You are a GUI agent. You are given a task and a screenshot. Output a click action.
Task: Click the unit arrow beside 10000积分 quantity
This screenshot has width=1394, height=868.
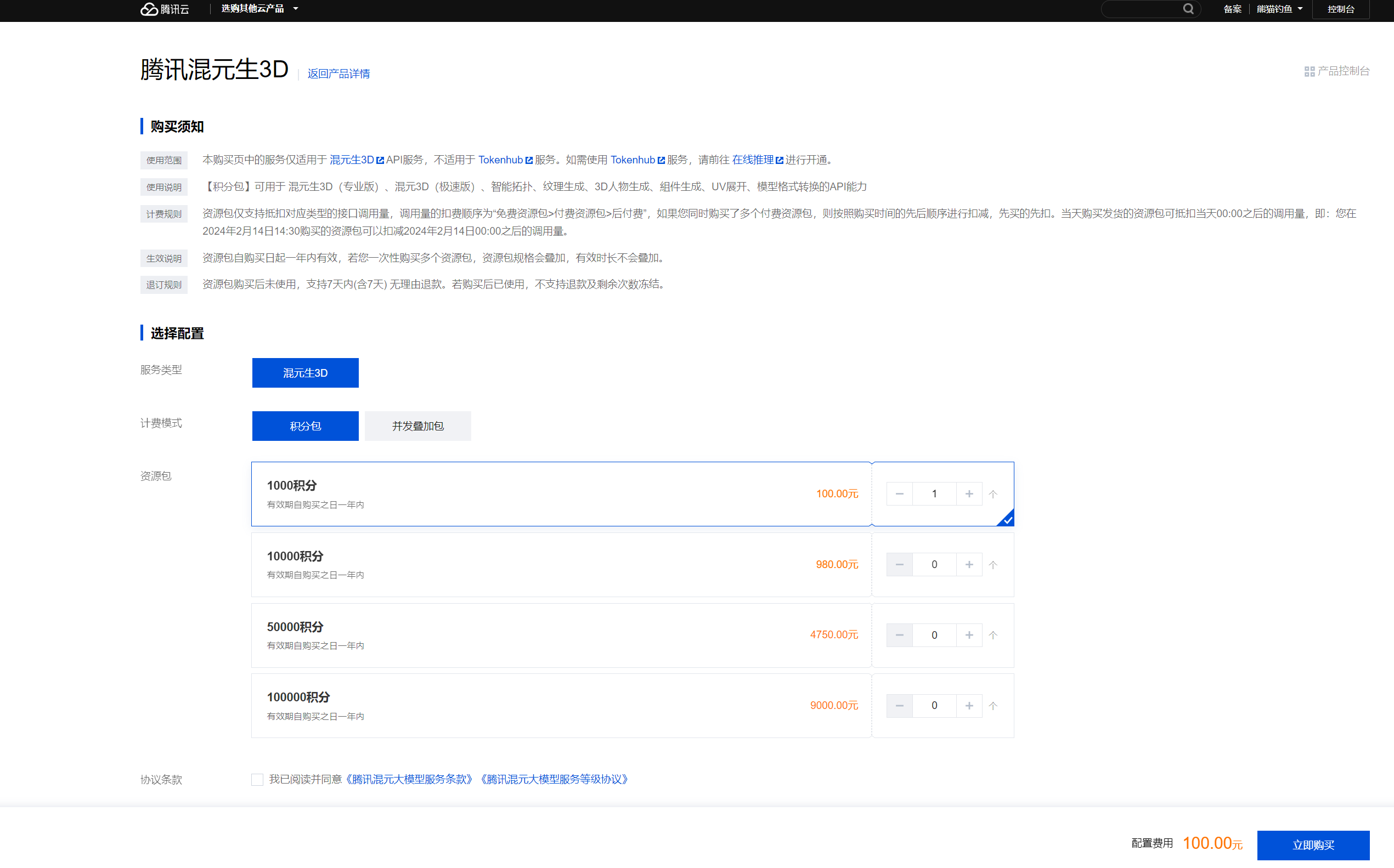tap(993, 565)
